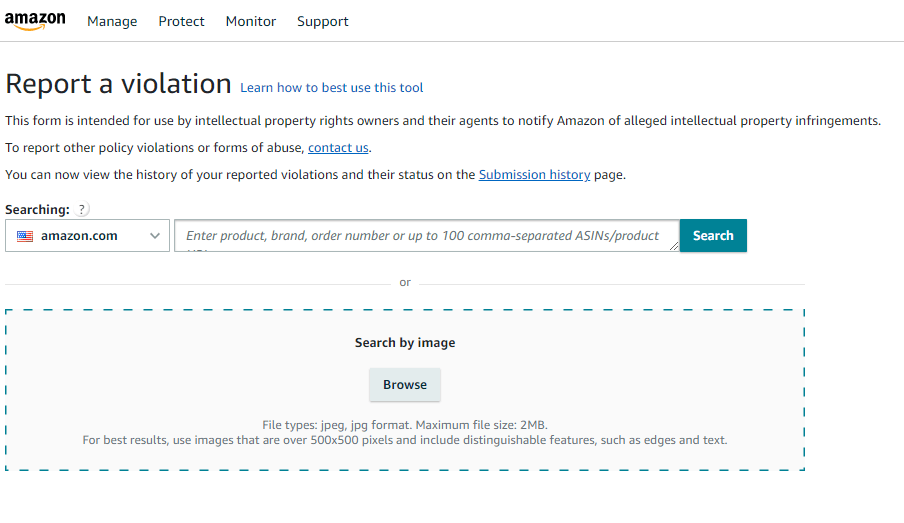904x523 pixels.
Task: Follow the 'contact us' link
Action: (338, 148)
